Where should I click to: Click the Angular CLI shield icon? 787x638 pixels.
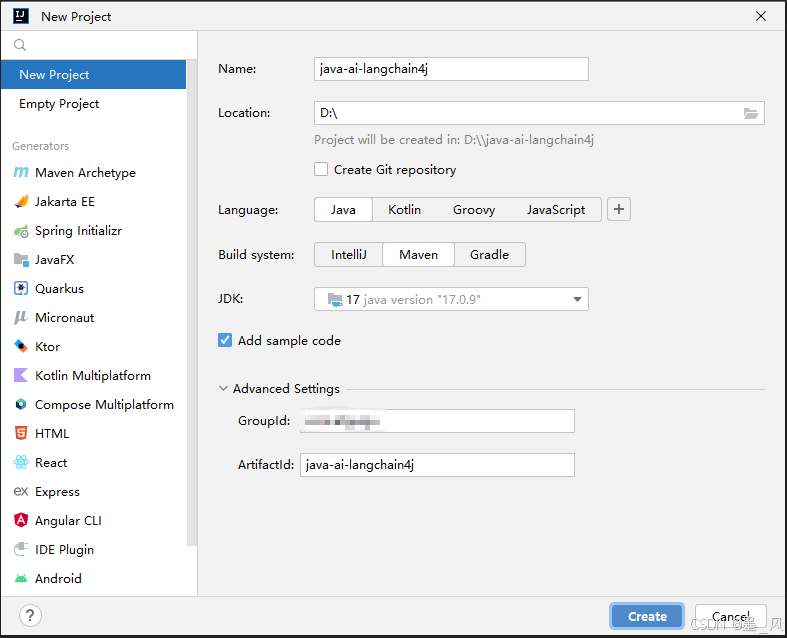tap(21, 520)
